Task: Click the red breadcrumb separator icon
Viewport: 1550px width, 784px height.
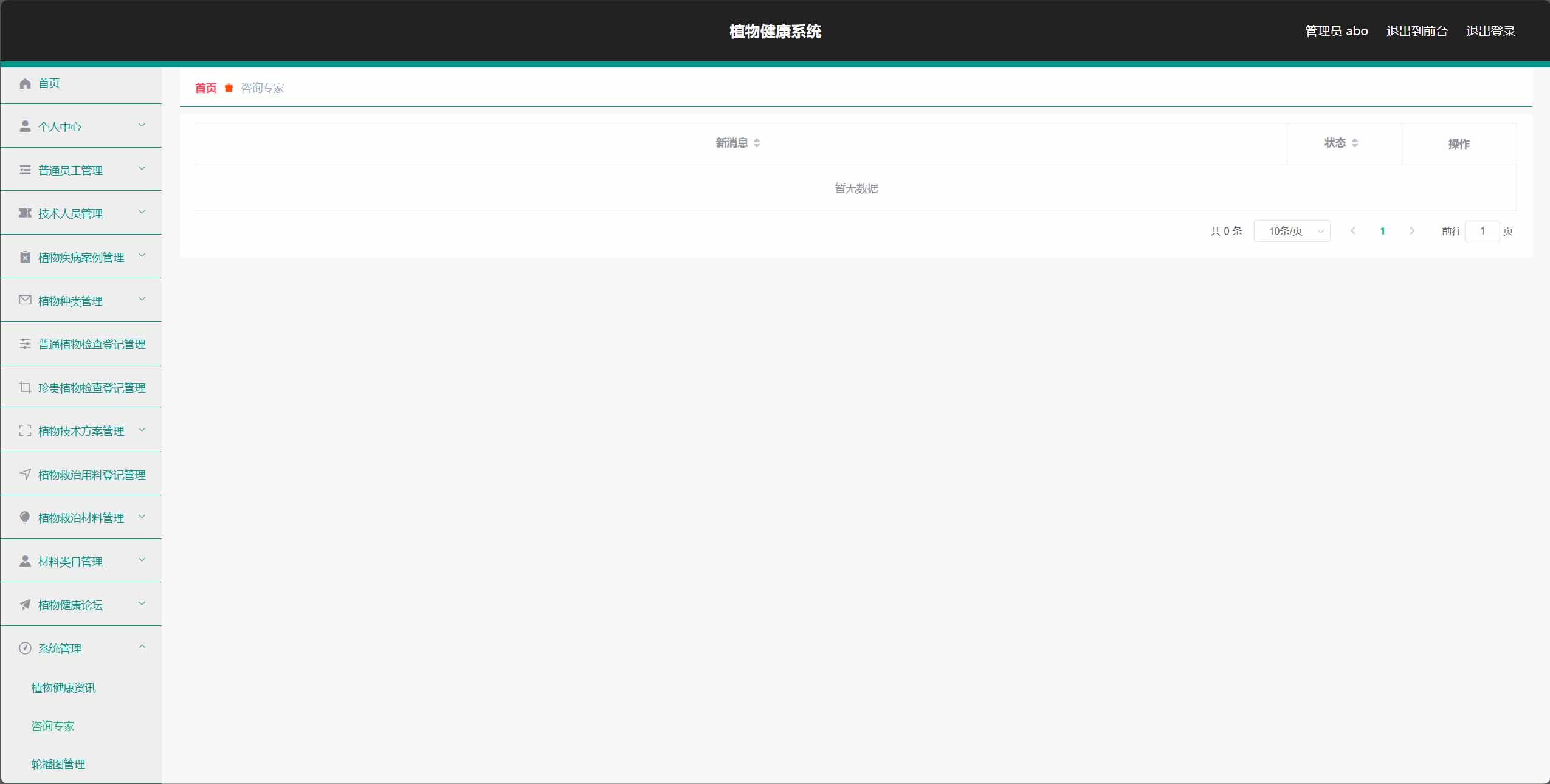Action: (x=229, y=88)
